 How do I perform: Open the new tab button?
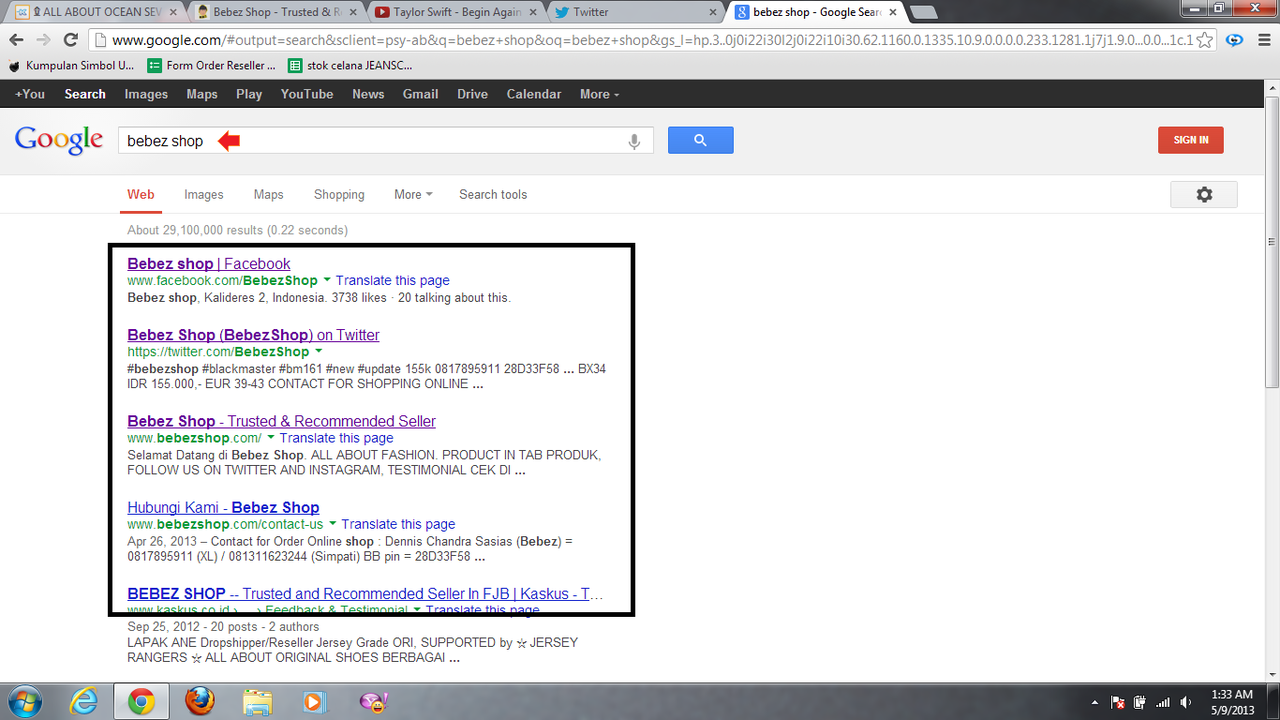click(923, 12)
